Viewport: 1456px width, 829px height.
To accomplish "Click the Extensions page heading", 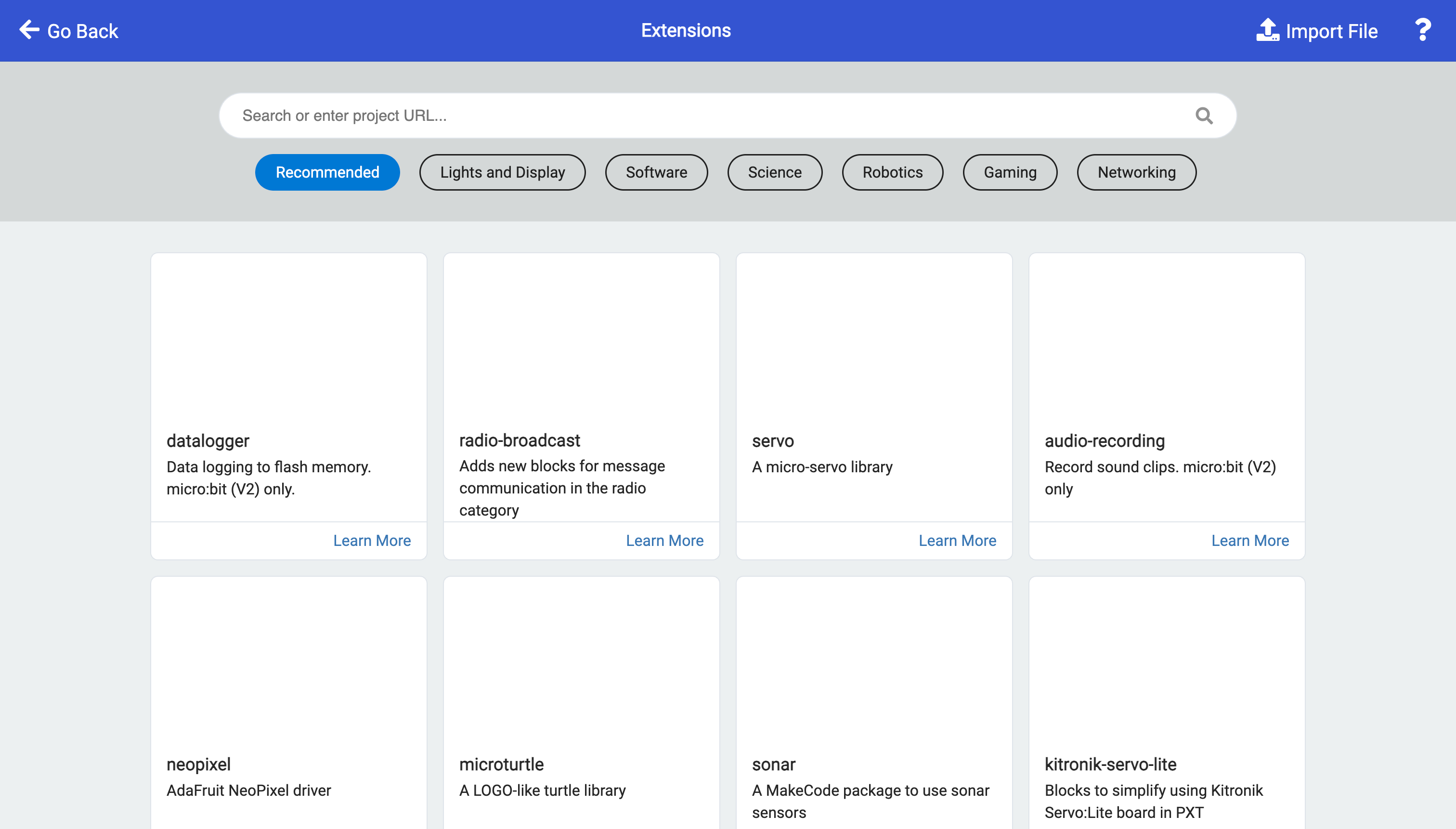I will [x=686, y=30].
